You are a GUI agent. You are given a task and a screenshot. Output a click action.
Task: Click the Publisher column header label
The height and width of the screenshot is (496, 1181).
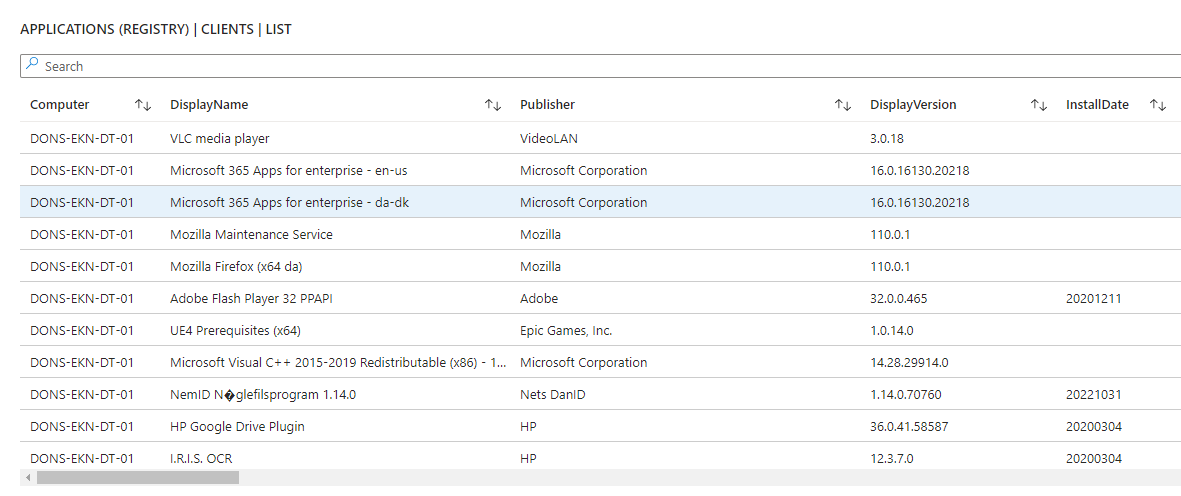pos(547,105)
